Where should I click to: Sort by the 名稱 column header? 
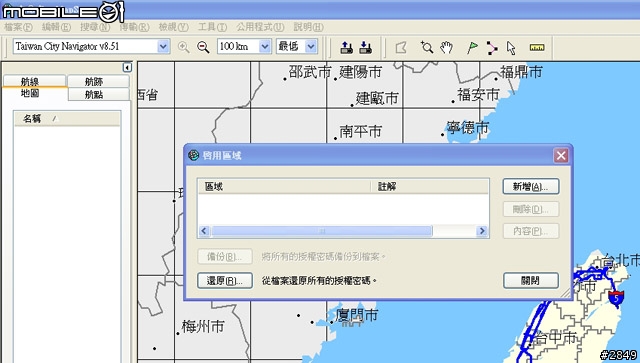[67, 118]
